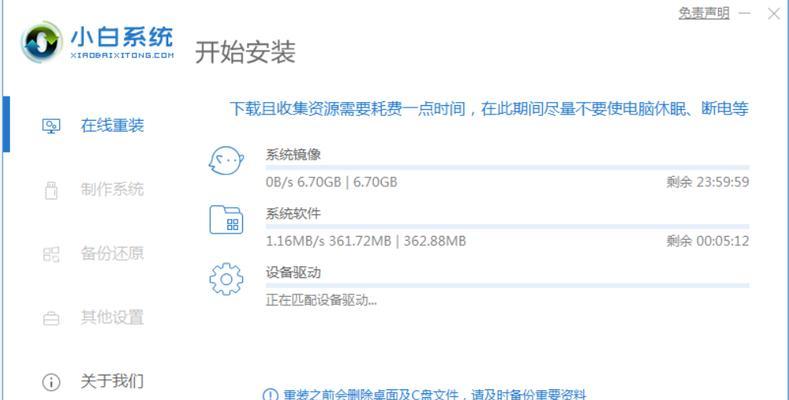Screen dimensions: 789x400
Task: Open 备份还原 sidebar item
Action: click(112, 254)
